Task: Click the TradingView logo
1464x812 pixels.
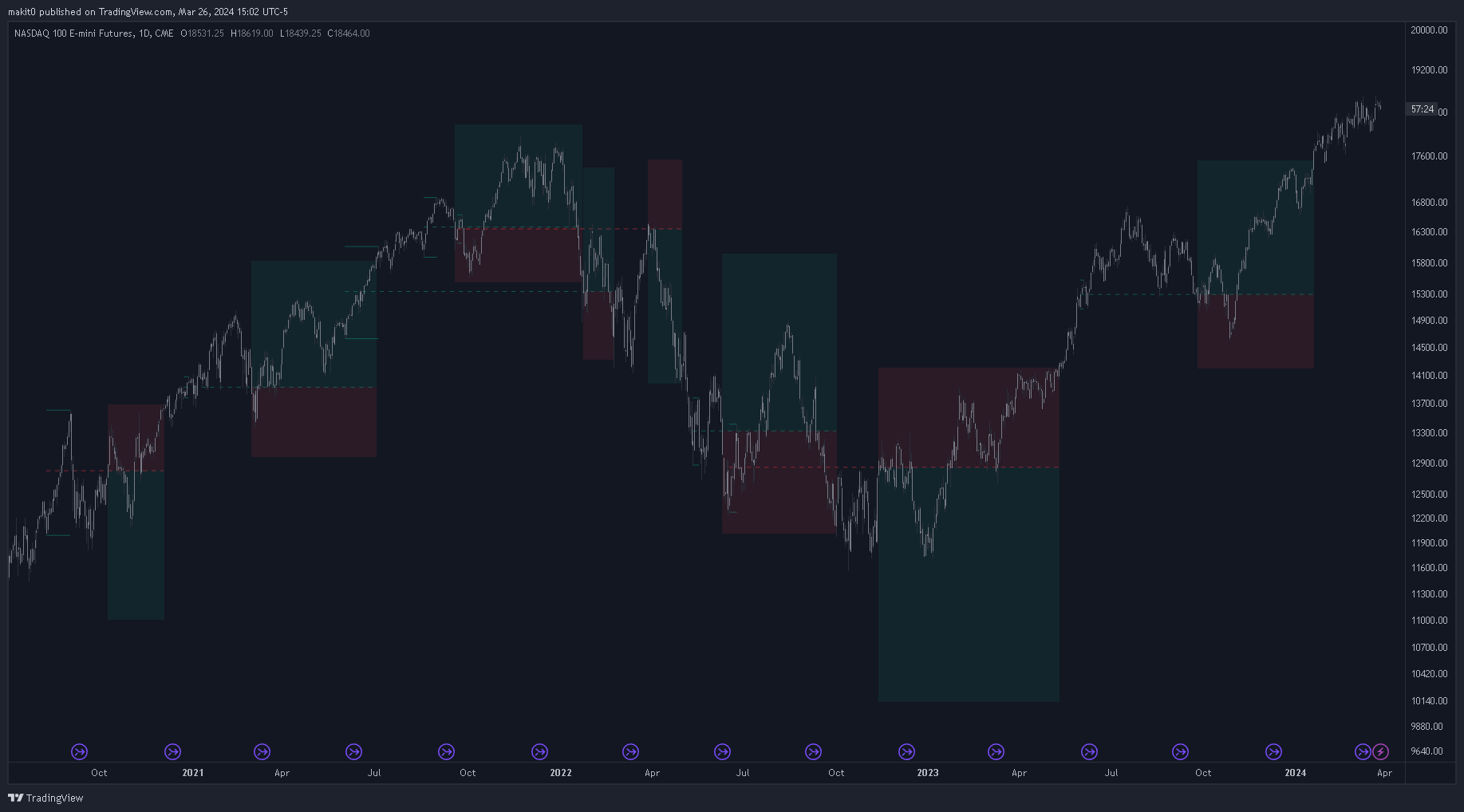Action: (x=45, y=798)
